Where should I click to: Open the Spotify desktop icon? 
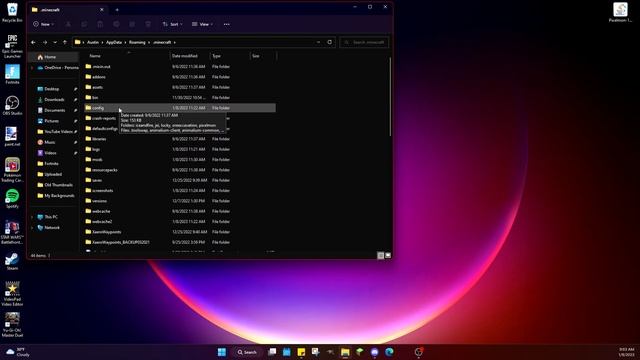coord(12,199)
